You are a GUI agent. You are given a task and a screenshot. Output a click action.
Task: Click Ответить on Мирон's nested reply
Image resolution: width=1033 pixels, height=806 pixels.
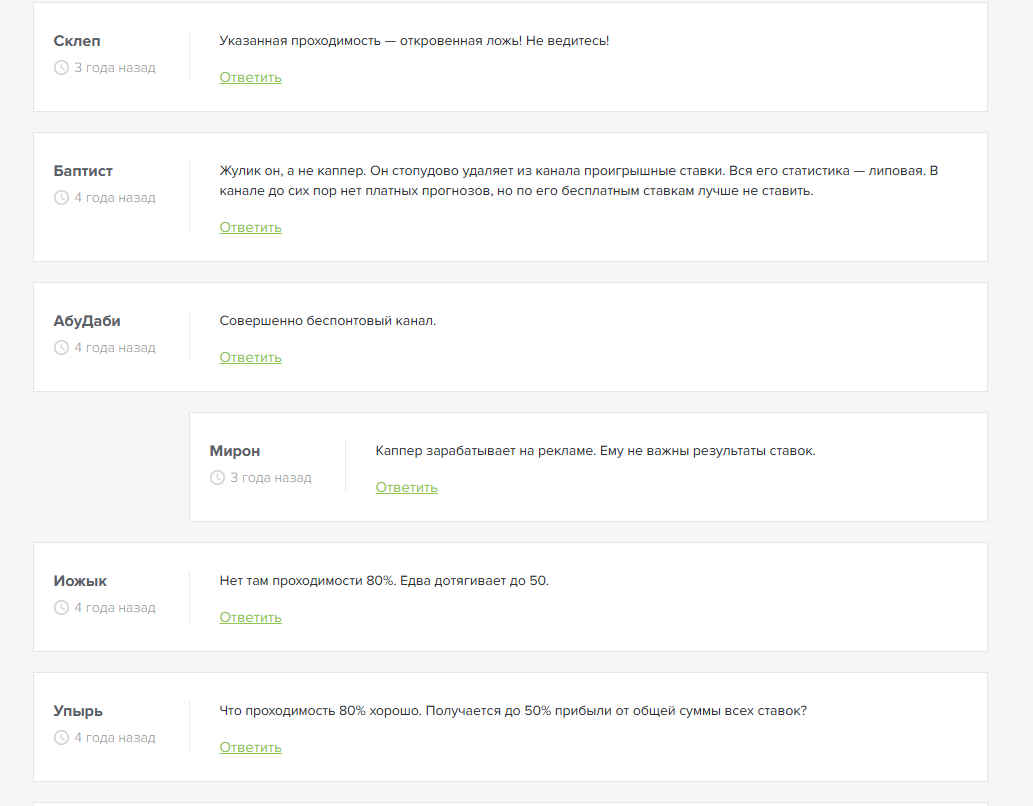coord(406,487)
